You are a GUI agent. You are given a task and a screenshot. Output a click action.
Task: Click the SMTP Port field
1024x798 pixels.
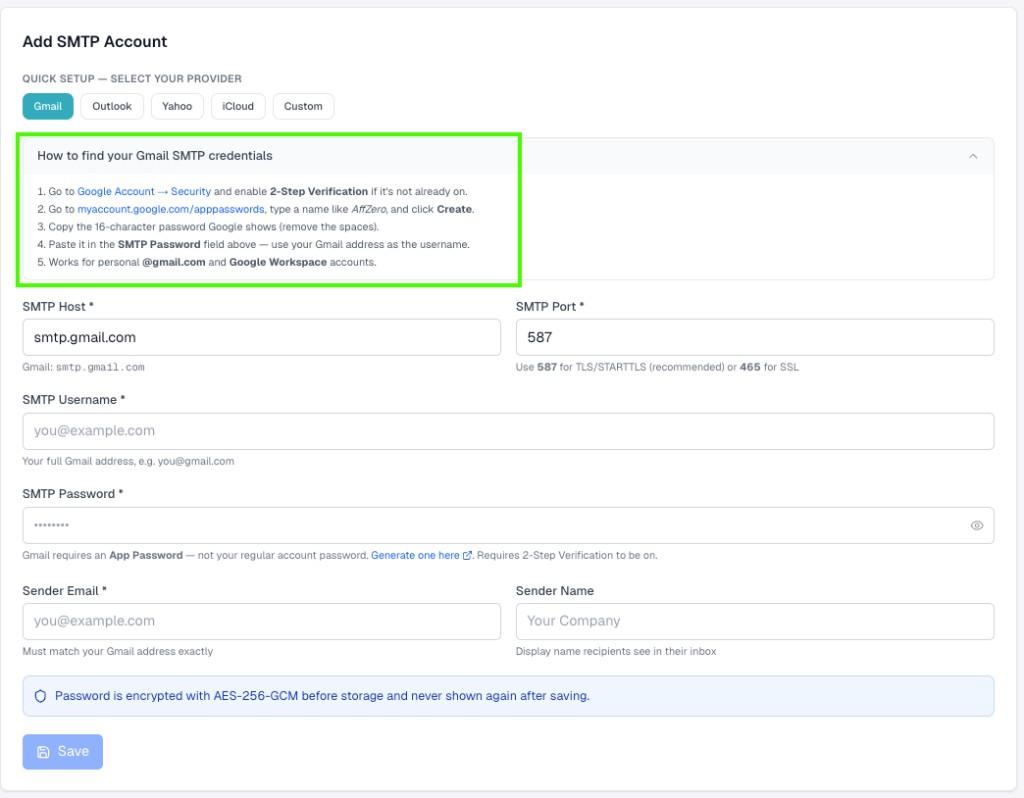[x=755, y=337]
